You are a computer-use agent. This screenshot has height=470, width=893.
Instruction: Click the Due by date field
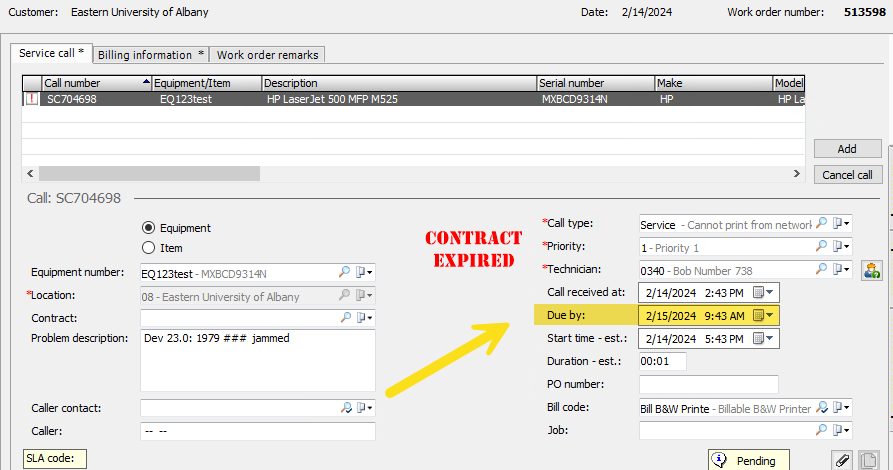tap(708, 315)
